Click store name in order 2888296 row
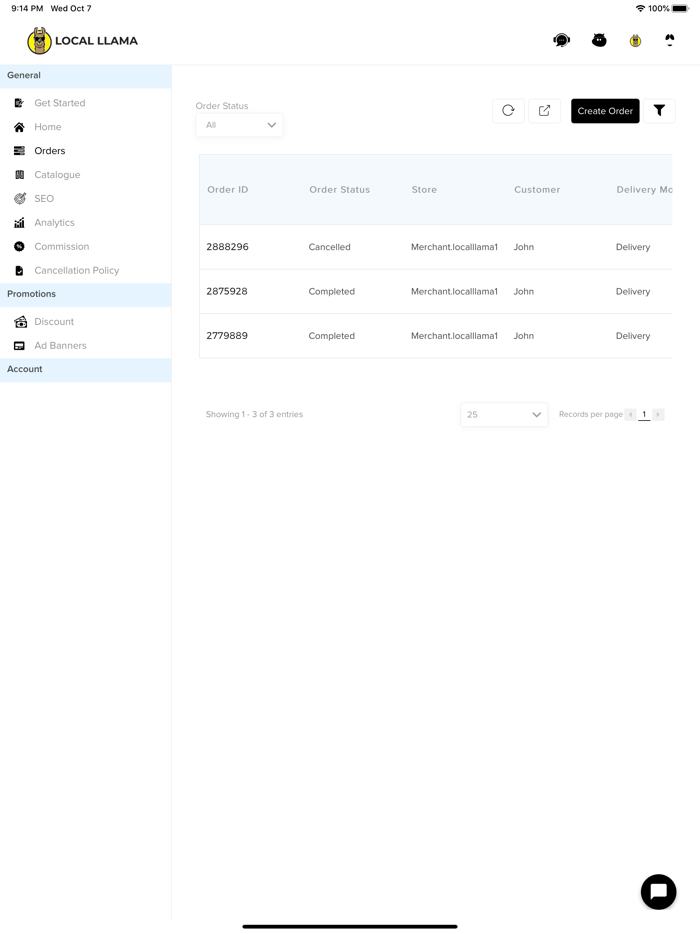This screenshot has height=934, width=700. click(x=454, y=247)
